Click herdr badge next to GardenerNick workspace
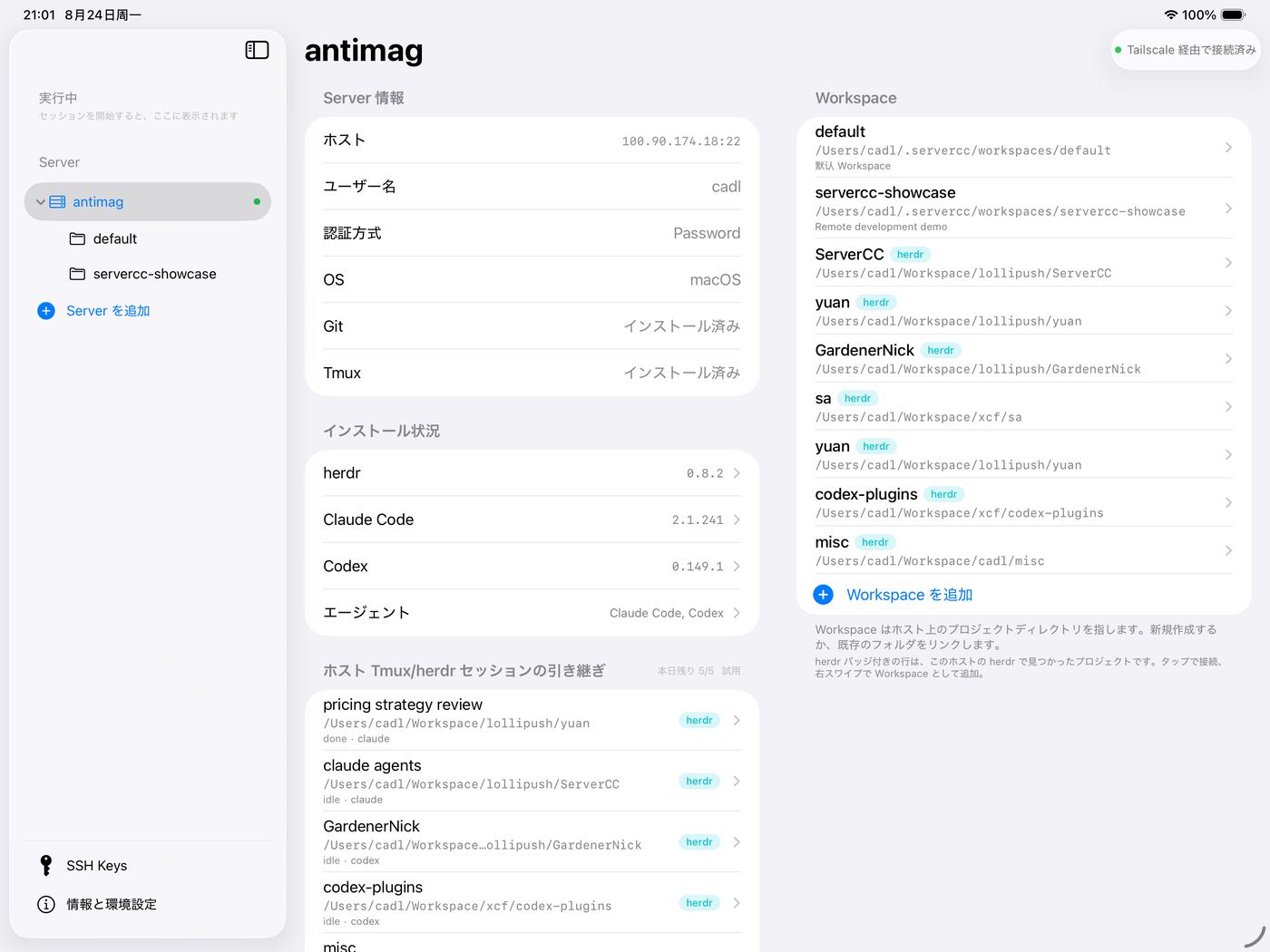 click(x=941, y=351)
